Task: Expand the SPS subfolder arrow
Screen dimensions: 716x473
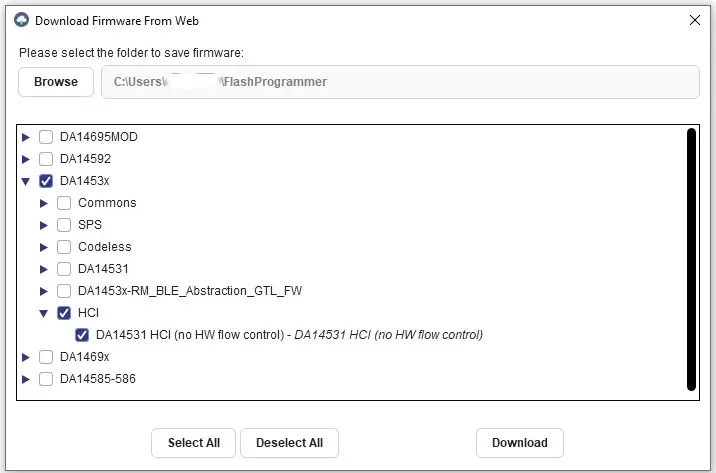Action: point(44,225)
